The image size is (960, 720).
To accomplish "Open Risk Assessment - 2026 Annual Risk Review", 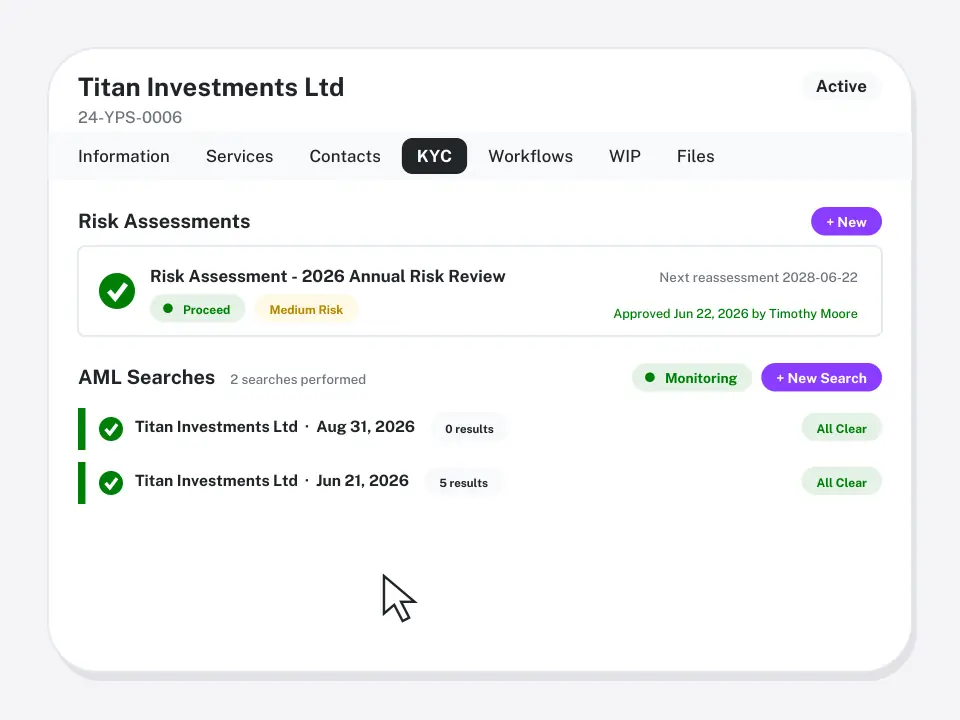I will 328,276.
